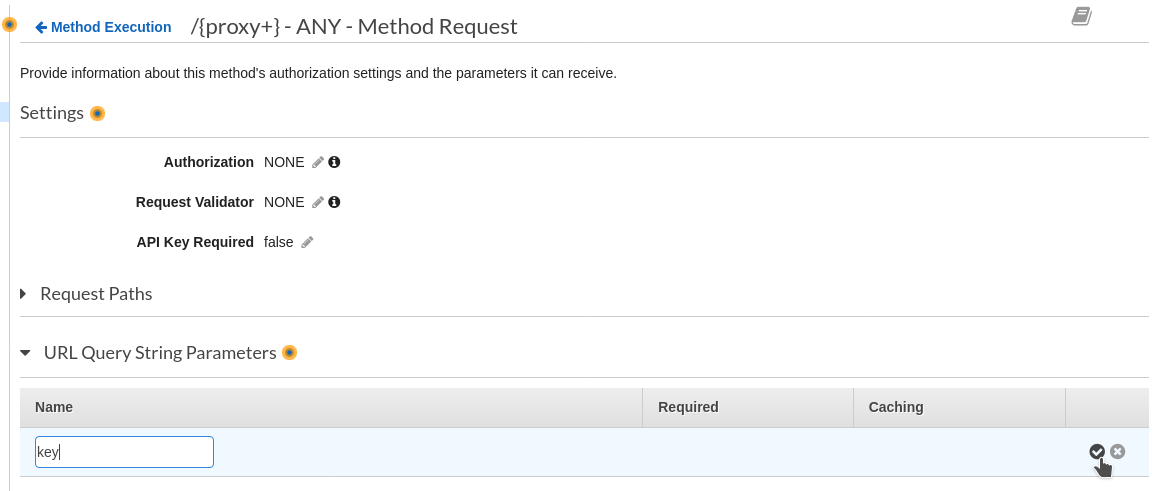The height and width of the screenshot is (491, 1153).
Task: Click the Caching column header
Action: click(896, 407)
